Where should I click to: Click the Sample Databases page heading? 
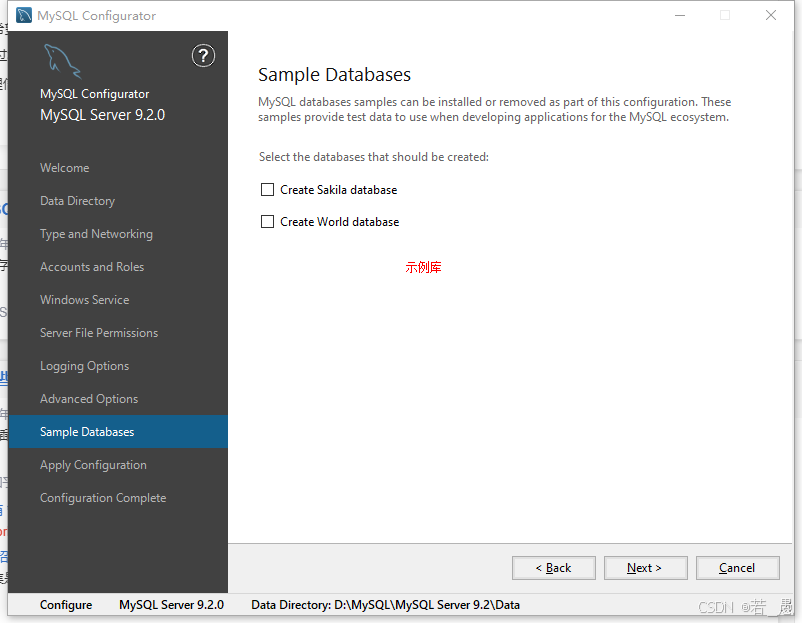pos(334,75)
